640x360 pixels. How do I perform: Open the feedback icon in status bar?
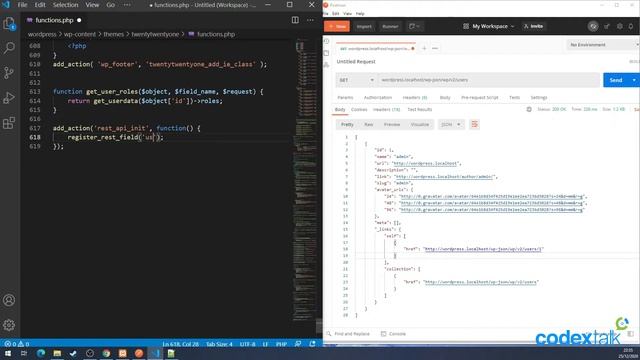[x=298, y=344]
